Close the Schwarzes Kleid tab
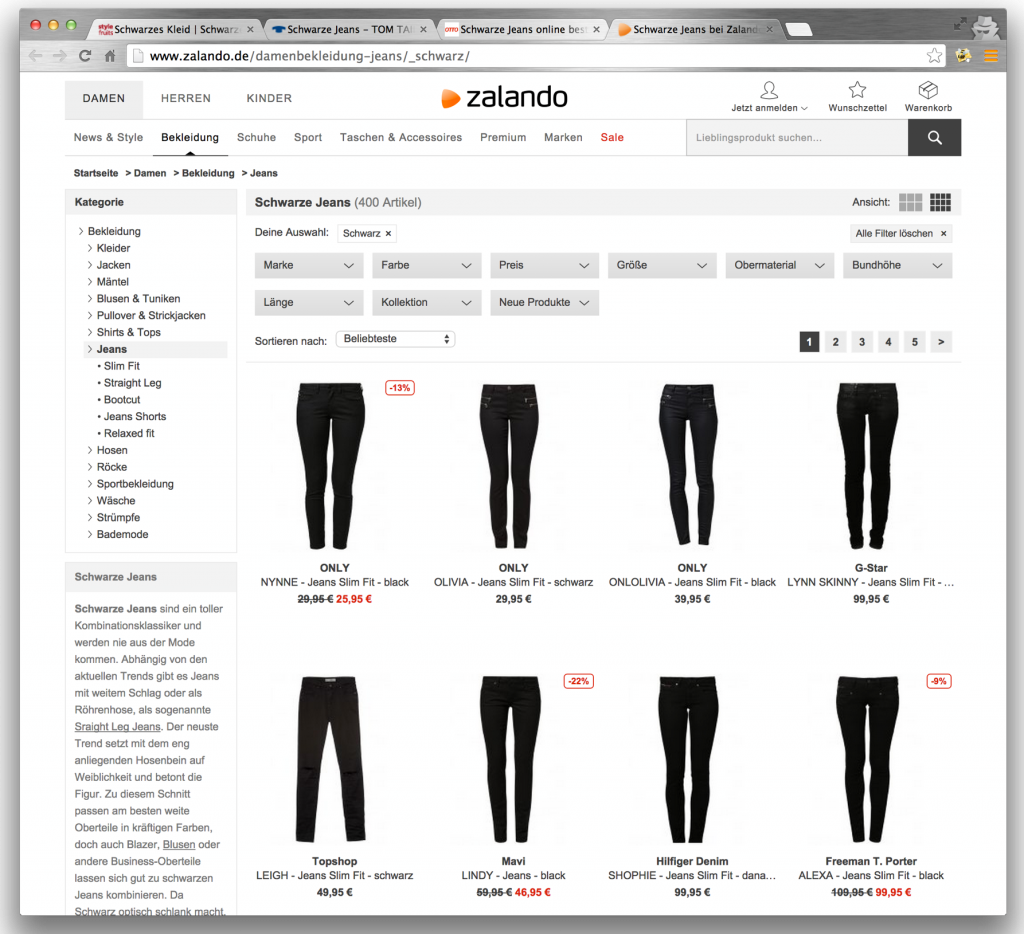The height and width of the screenshot is (934, 1024). pos(250,29)
